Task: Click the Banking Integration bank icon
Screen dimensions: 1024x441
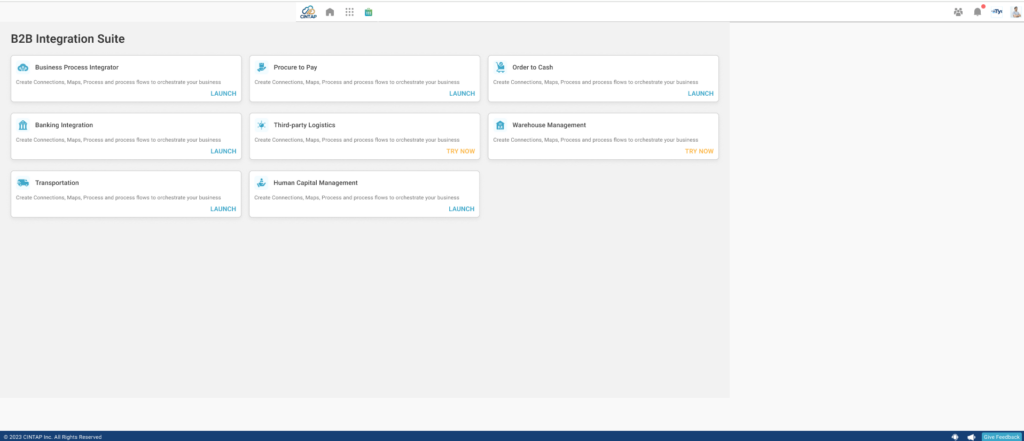Action: 23,125
